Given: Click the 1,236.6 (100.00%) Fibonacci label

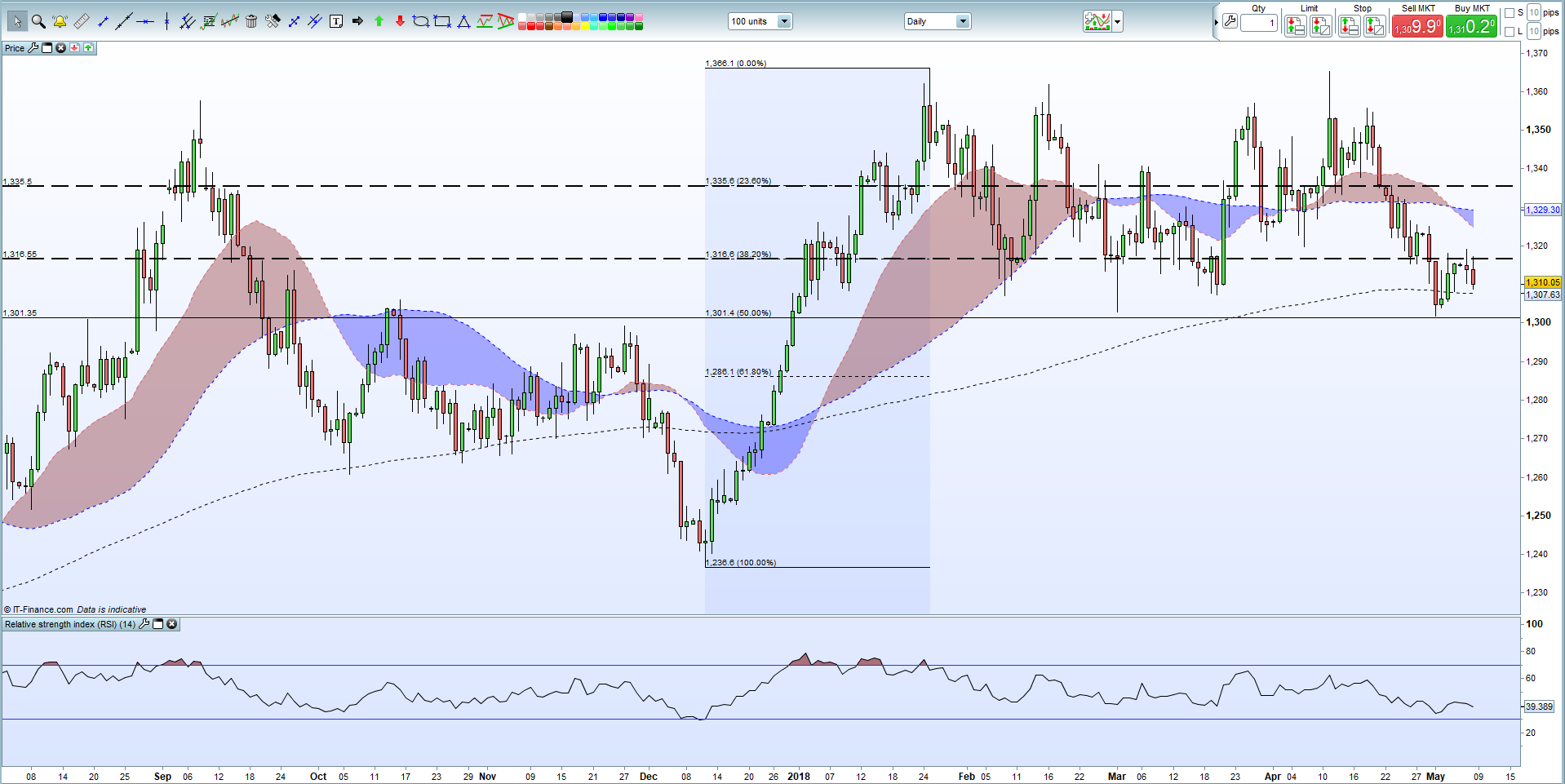Looking at the screenshot, I should click(x=740, y=562).
